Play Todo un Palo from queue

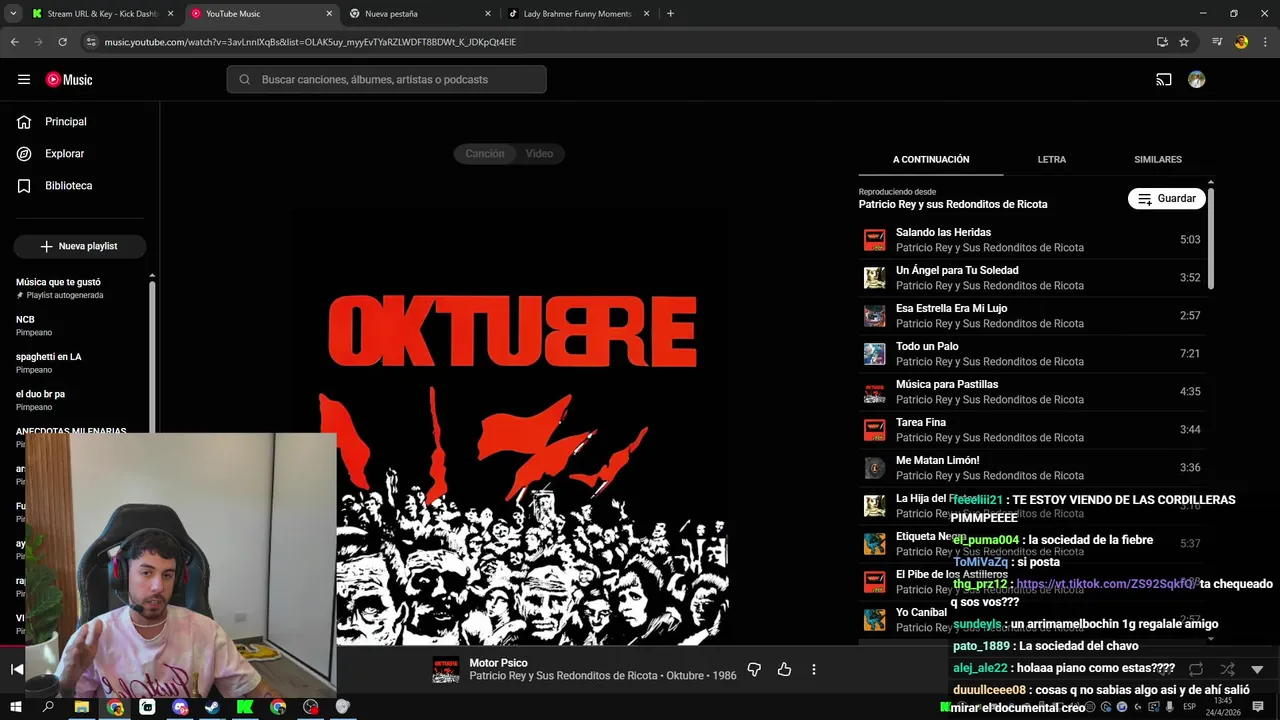click(x=1032, y=354)
